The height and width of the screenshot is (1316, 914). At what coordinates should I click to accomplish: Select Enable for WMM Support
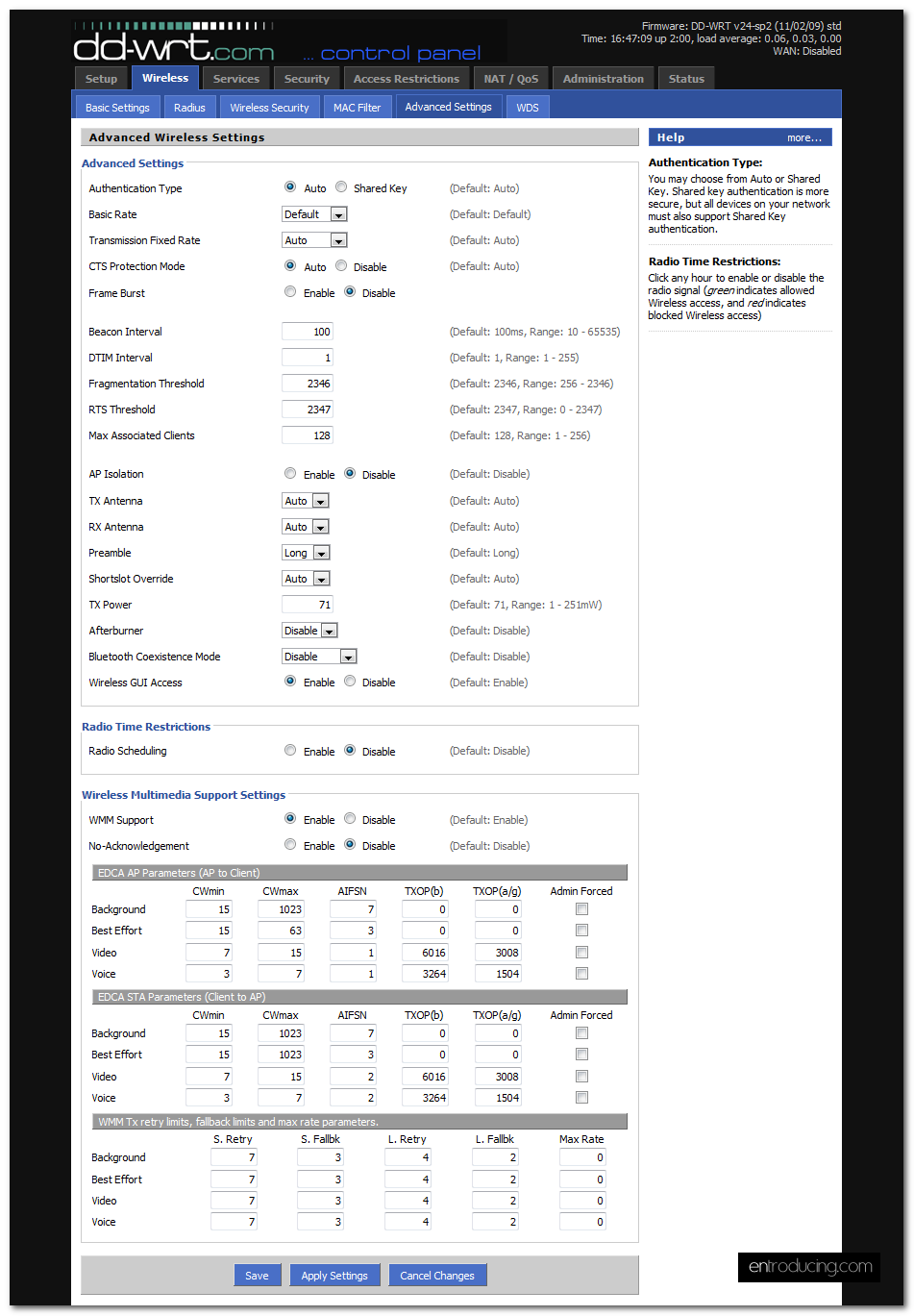(290, 819)
